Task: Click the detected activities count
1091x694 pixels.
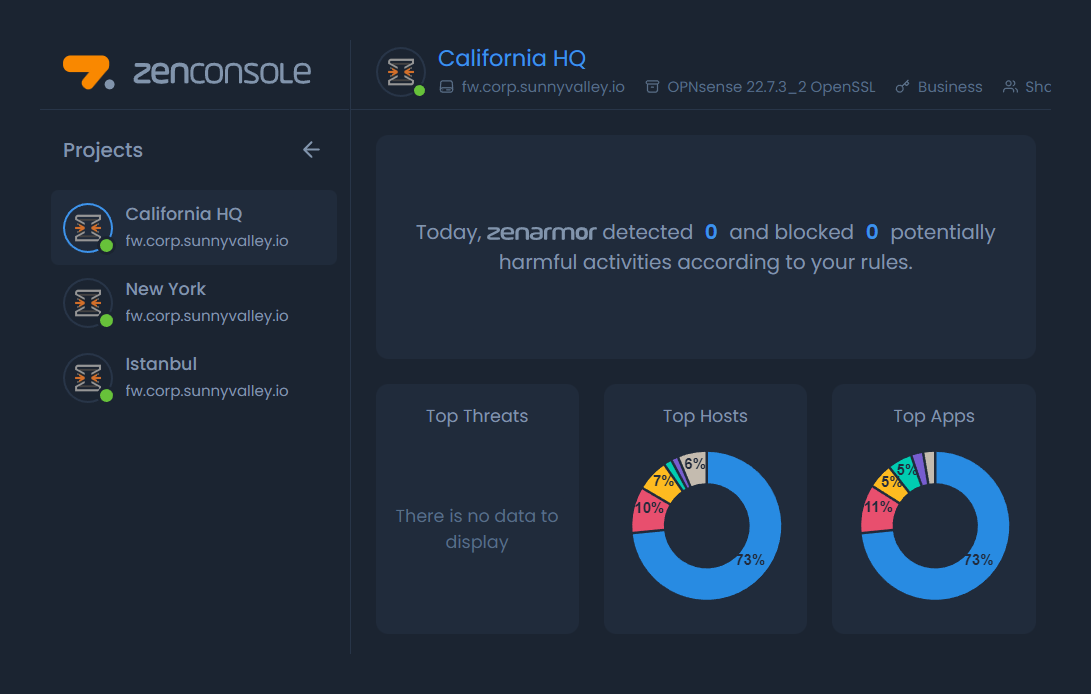Action: 711,232
